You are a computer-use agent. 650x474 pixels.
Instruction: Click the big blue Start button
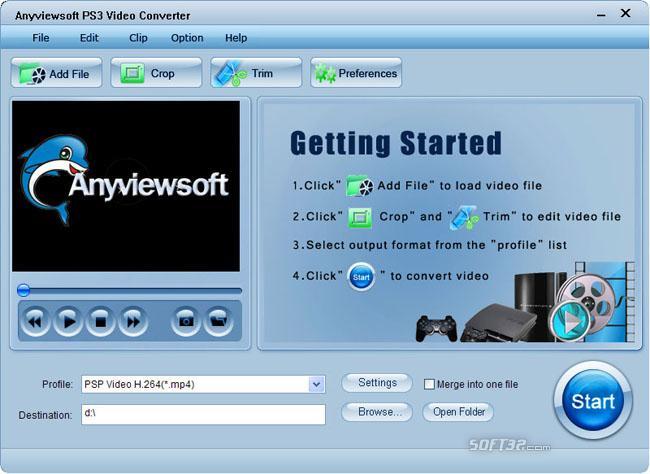tap(593, 401)
